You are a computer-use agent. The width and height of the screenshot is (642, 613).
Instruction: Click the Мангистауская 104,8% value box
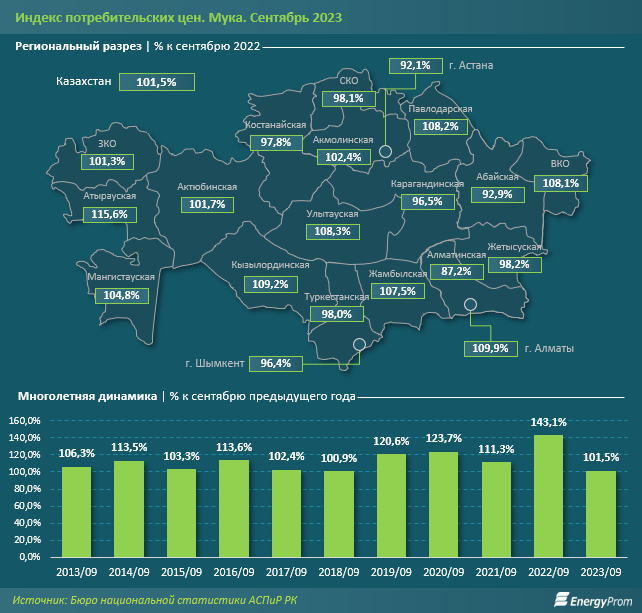tap(122, 296)
